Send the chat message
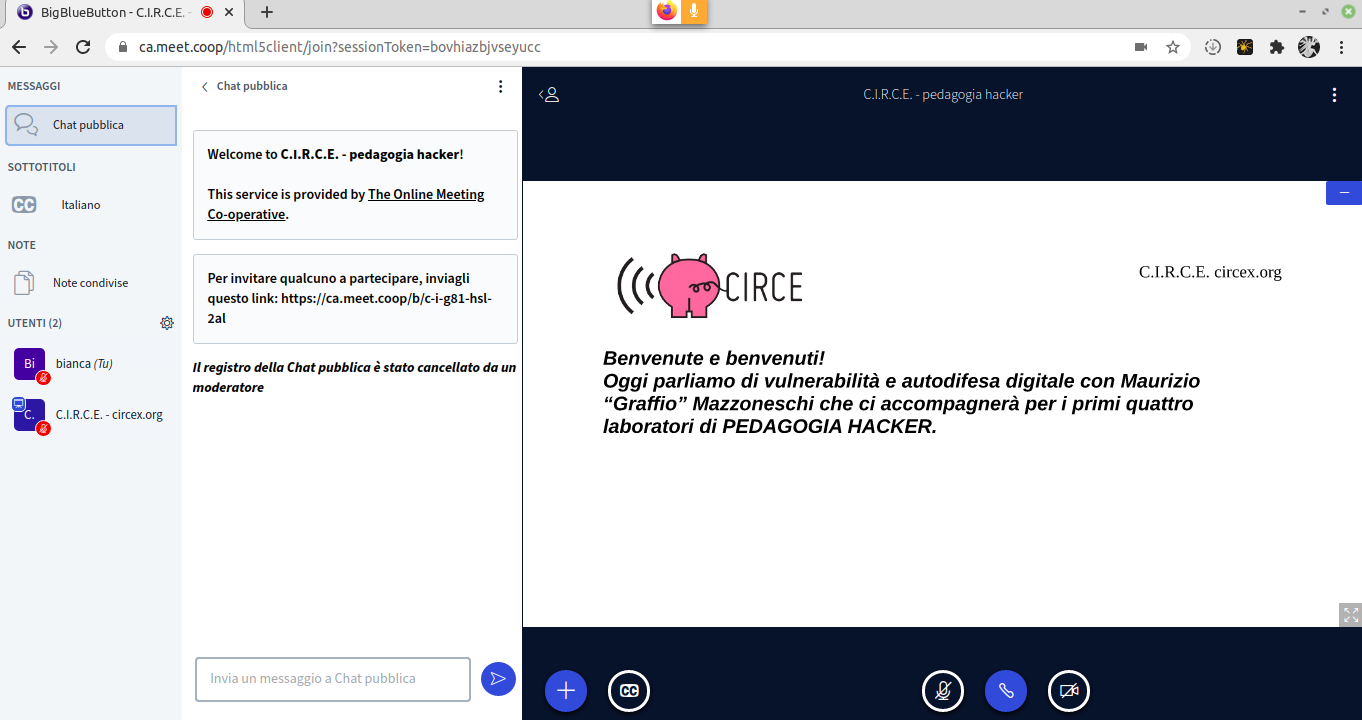The width and height of the screenshot is (1362, 720). [x=498, y=679]
